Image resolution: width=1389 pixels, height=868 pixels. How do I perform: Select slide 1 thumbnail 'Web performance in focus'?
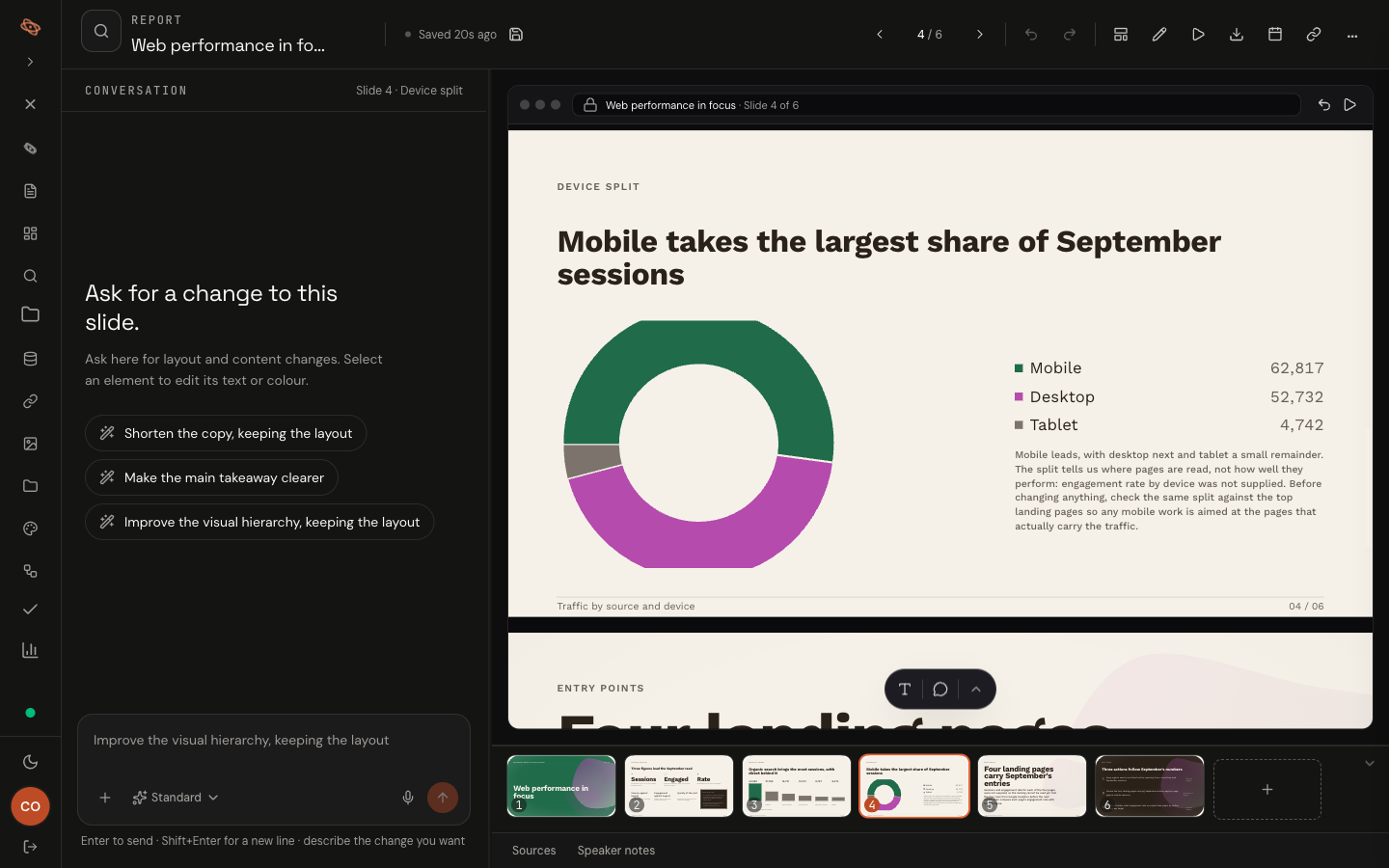[561, 786]
